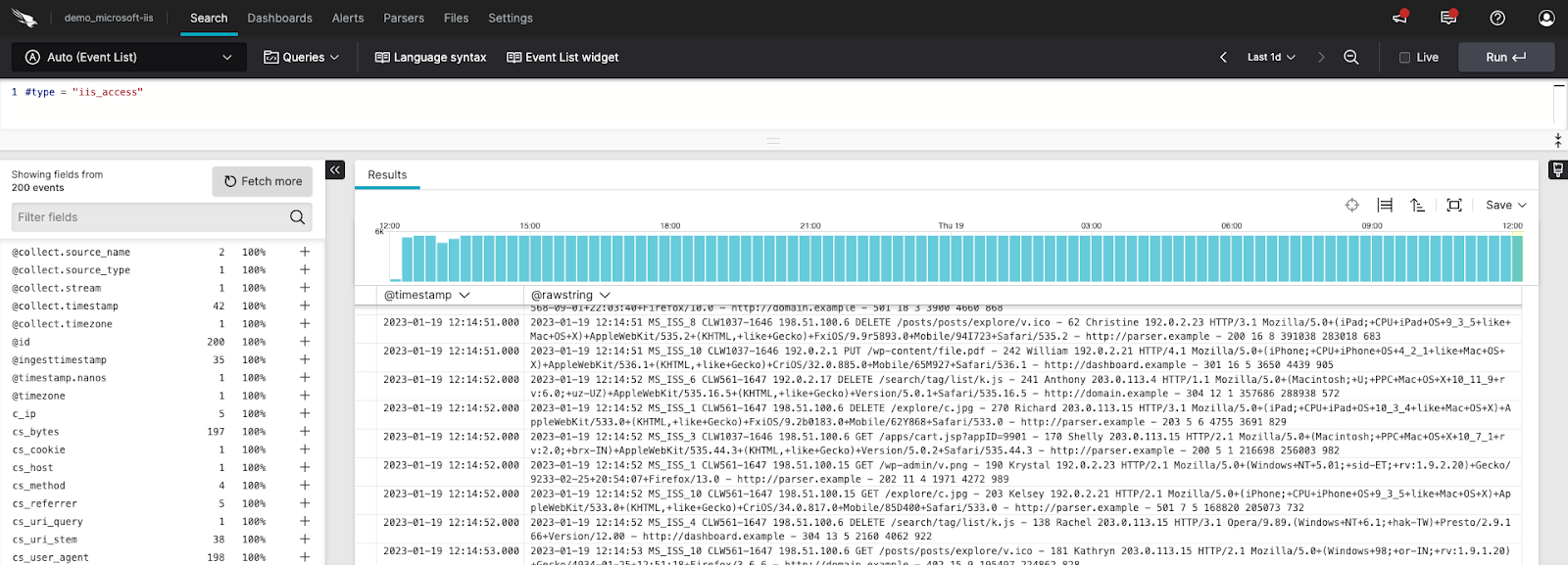Click the help question mark icon
The height and width of the screenshot is (565, 1568).
(x=1497, y=18)
